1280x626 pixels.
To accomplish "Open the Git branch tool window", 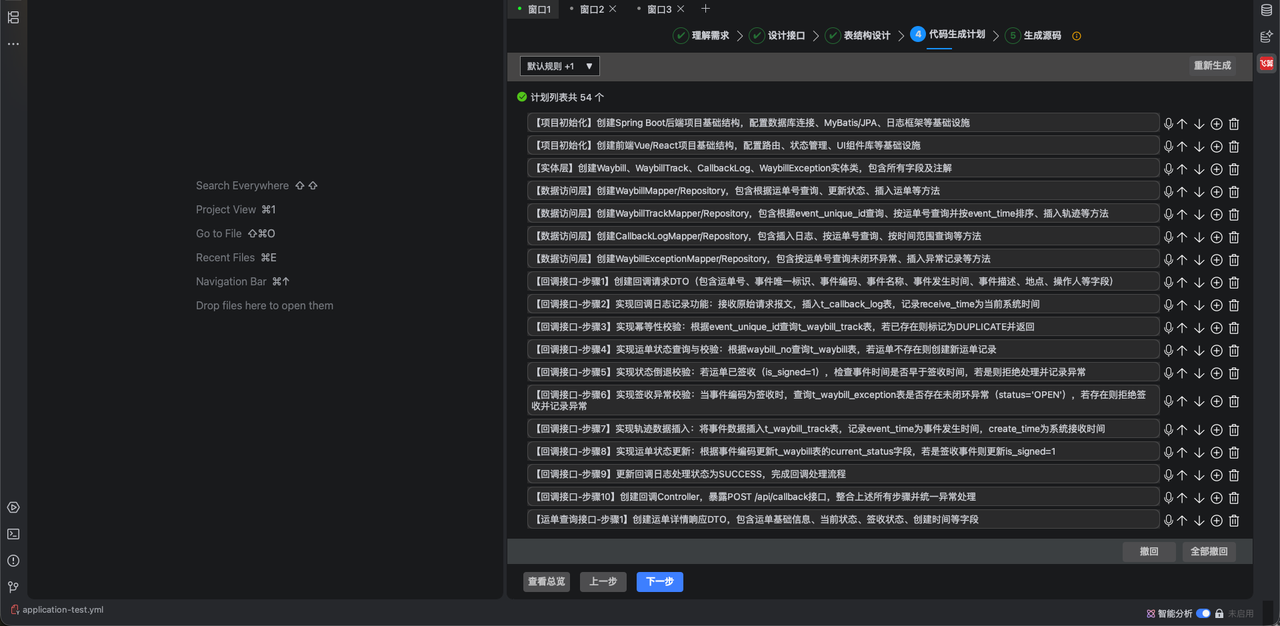I will tap(13, 587).
